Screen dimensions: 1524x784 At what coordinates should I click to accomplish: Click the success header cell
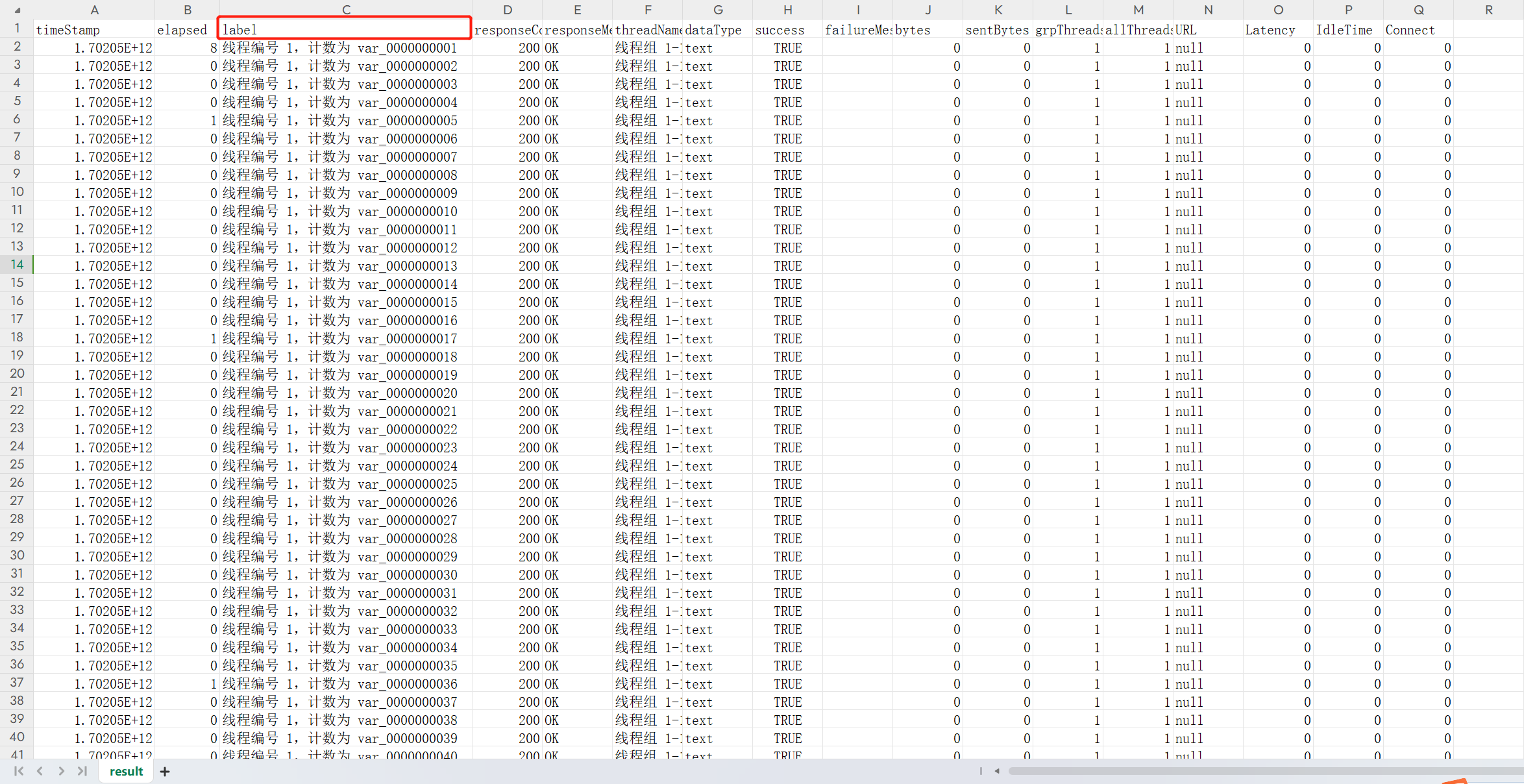point(787,30)
